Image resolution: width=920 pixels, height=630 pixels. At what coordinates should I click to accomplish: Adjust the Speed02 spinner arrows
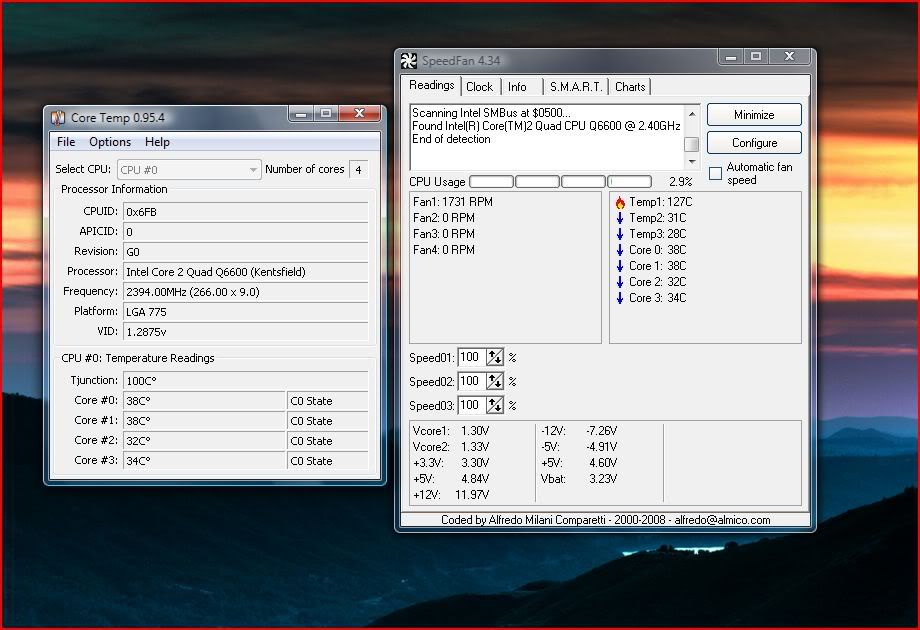pos(495,381)
